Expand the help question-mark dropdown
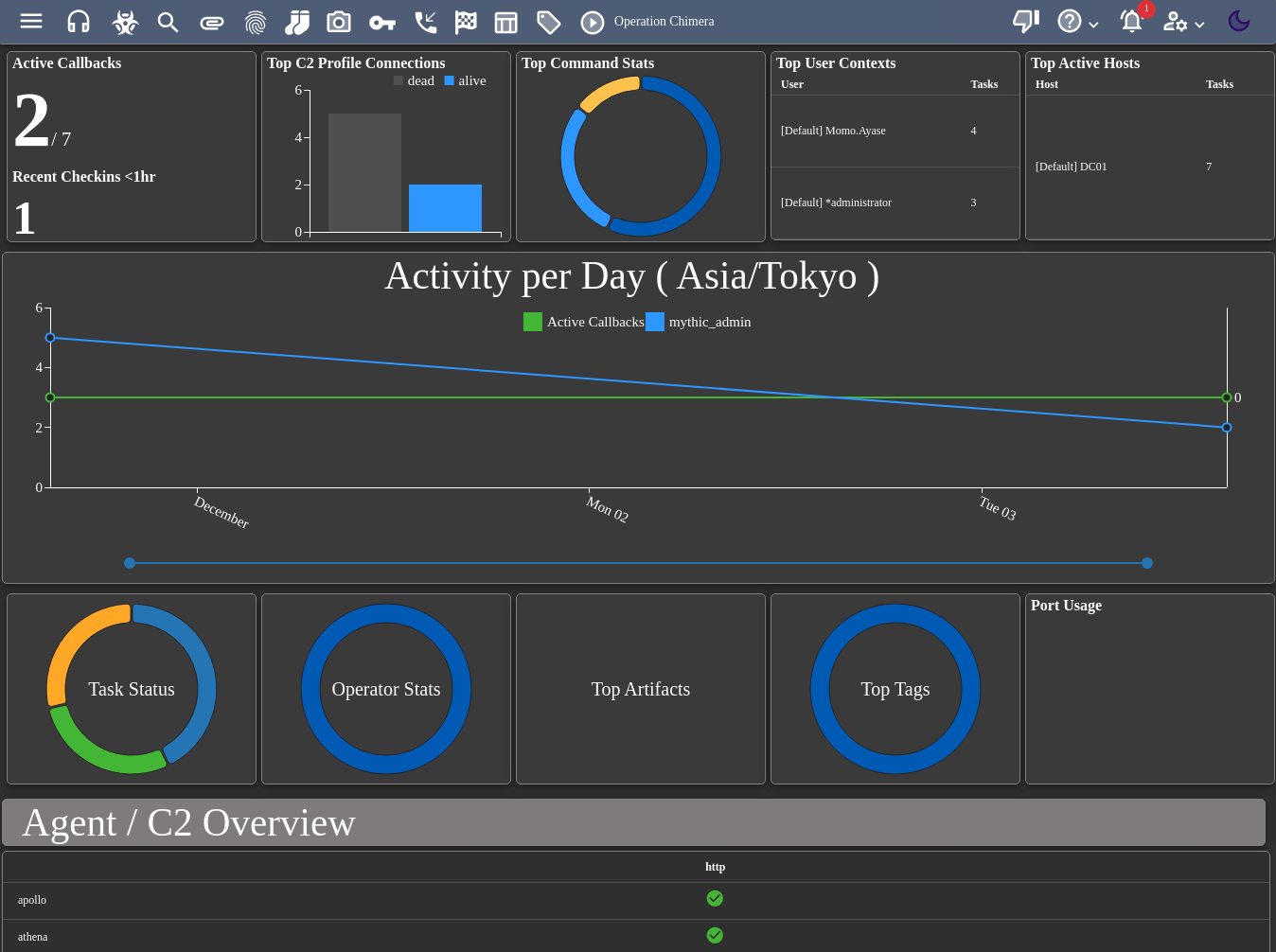The width and height of the screenshot is (1276, 952). (1078, 22)
